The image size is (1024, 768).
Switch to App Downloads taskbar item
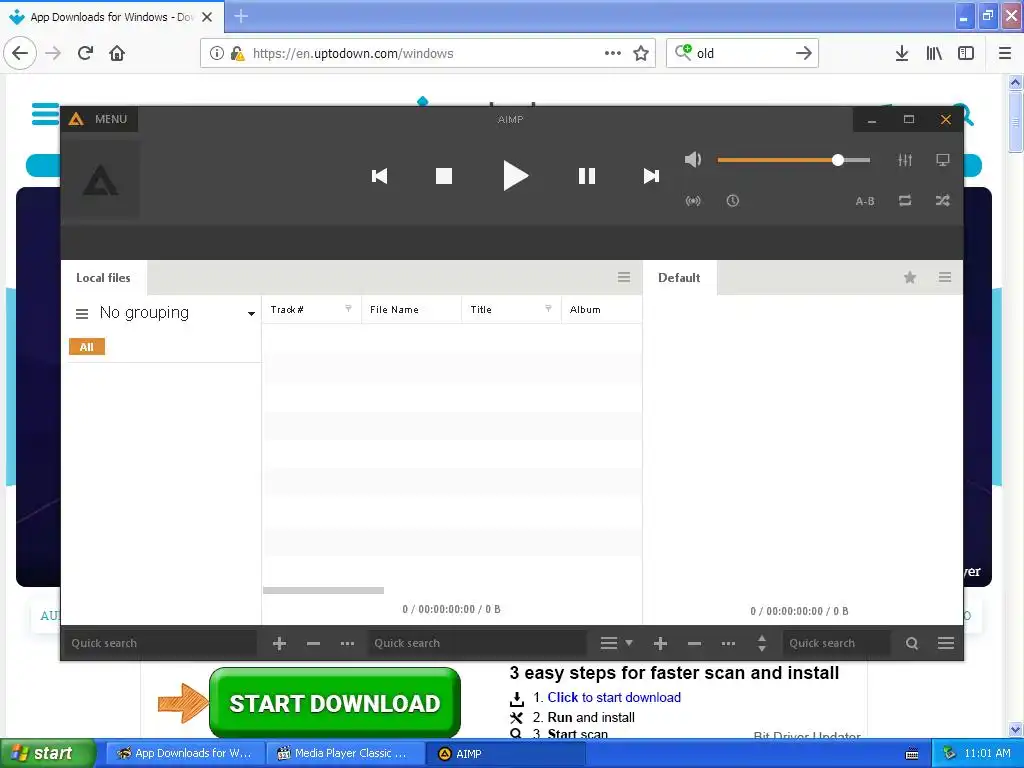point(185,754)
